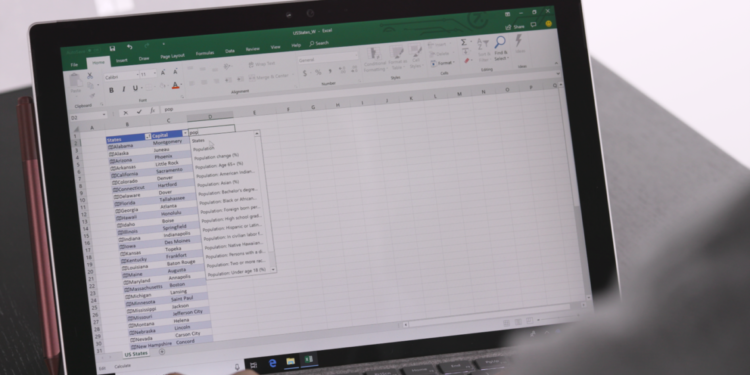Switch to the Review tab
The width and height of the screenshot is (750, 375).
coord(253,49)
